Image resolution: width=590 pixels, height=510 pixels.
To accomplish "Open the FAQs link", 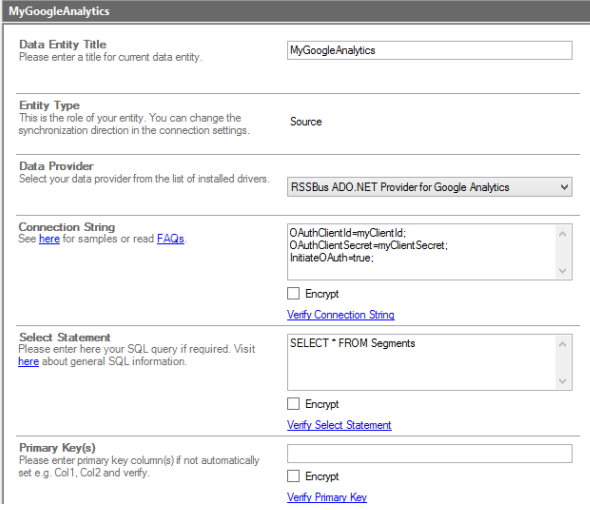I will point(170,239).
